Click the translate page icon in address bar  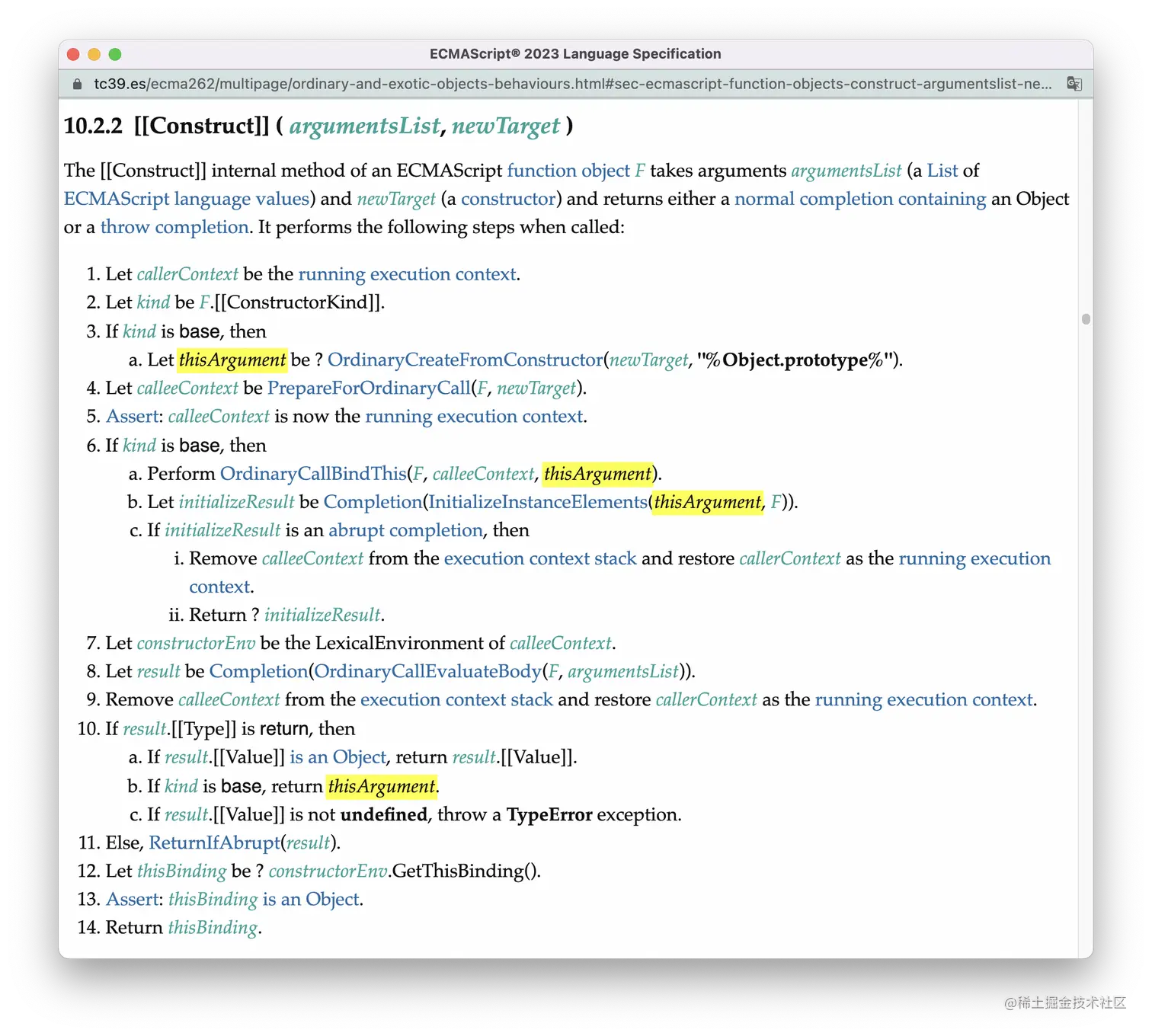(x=1074, y=84)
